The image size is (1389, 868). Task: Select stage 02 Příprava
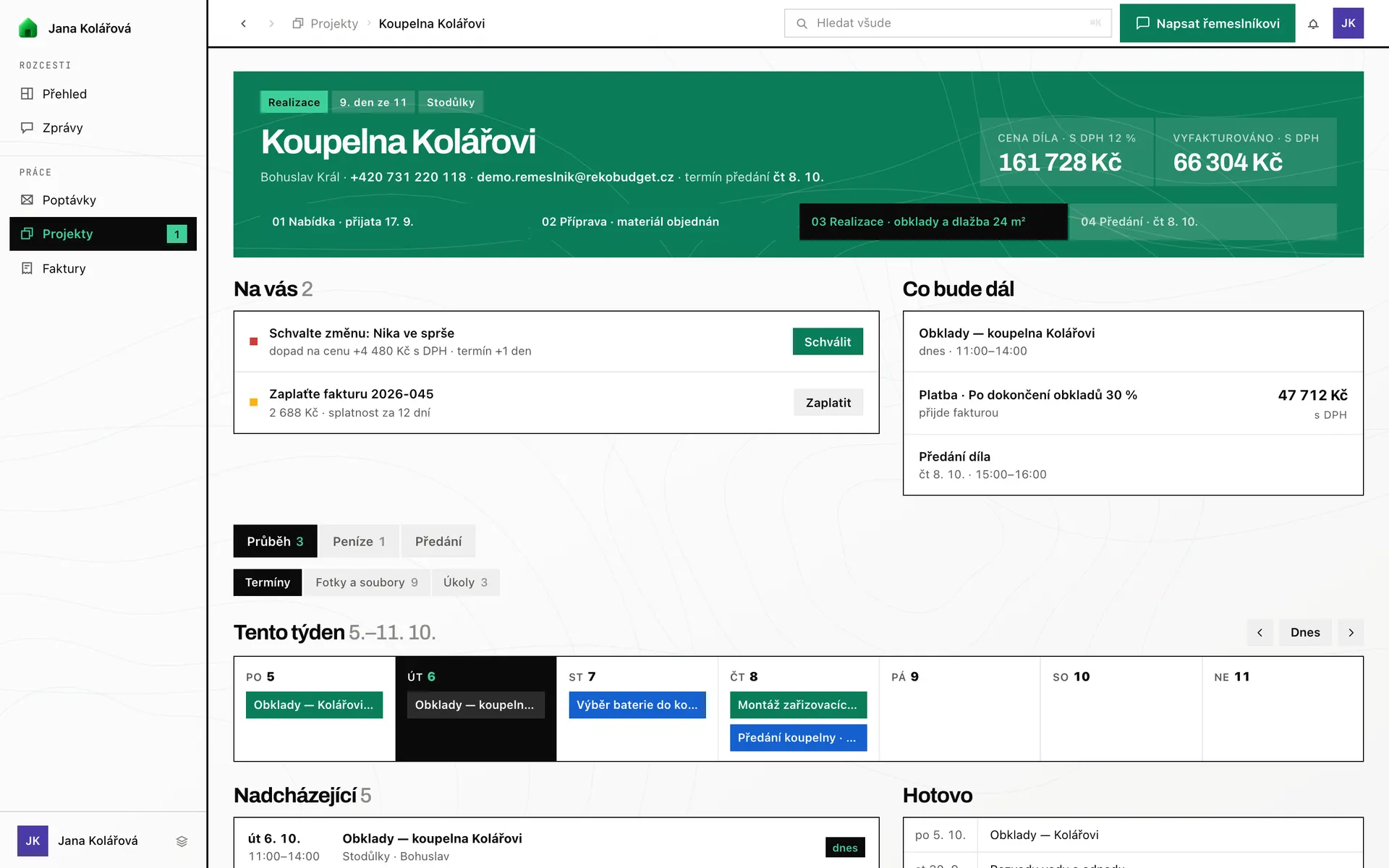tap(663, 221)
